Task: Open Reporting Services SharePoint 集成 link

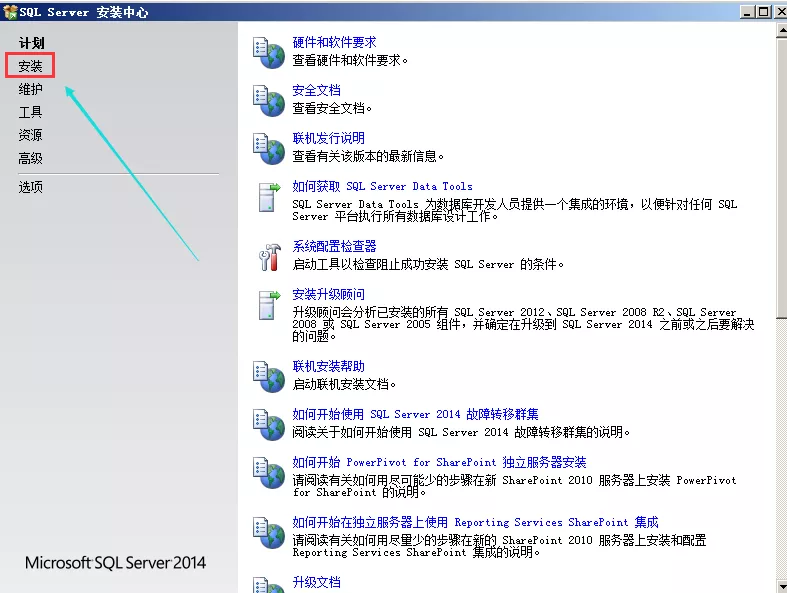Action: click(475, 522)
